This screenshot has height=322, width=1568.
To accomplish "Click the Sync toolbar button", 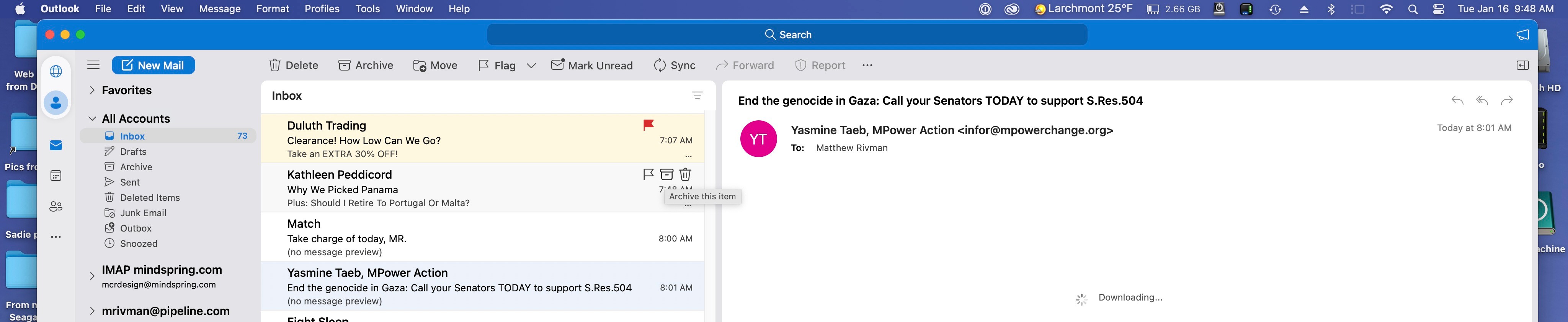I will pyautogui.click(x=675, y=65).
